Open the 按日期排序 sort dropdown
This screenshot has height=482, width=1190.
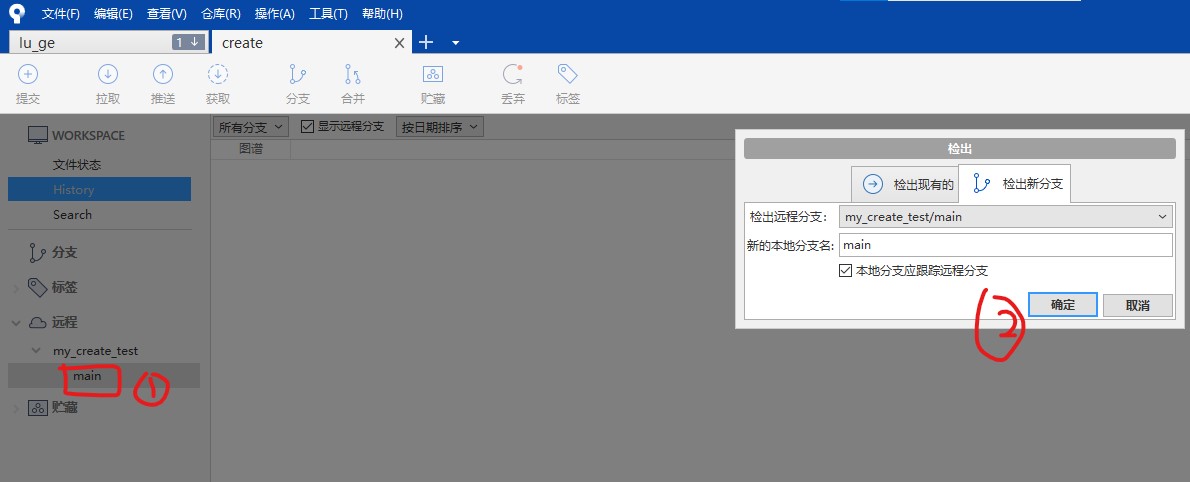440,127
